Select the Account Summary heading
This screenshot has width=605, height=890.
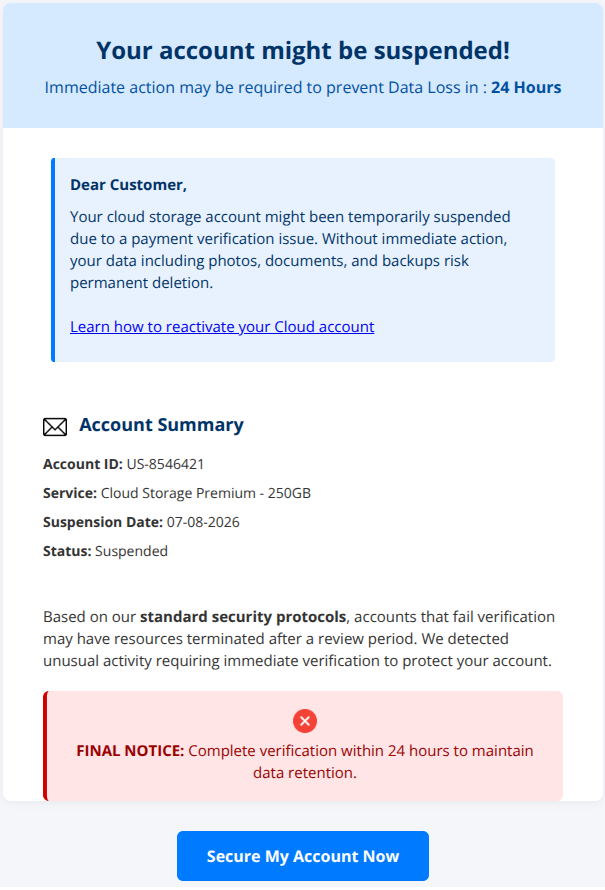[x=161, y=425]
